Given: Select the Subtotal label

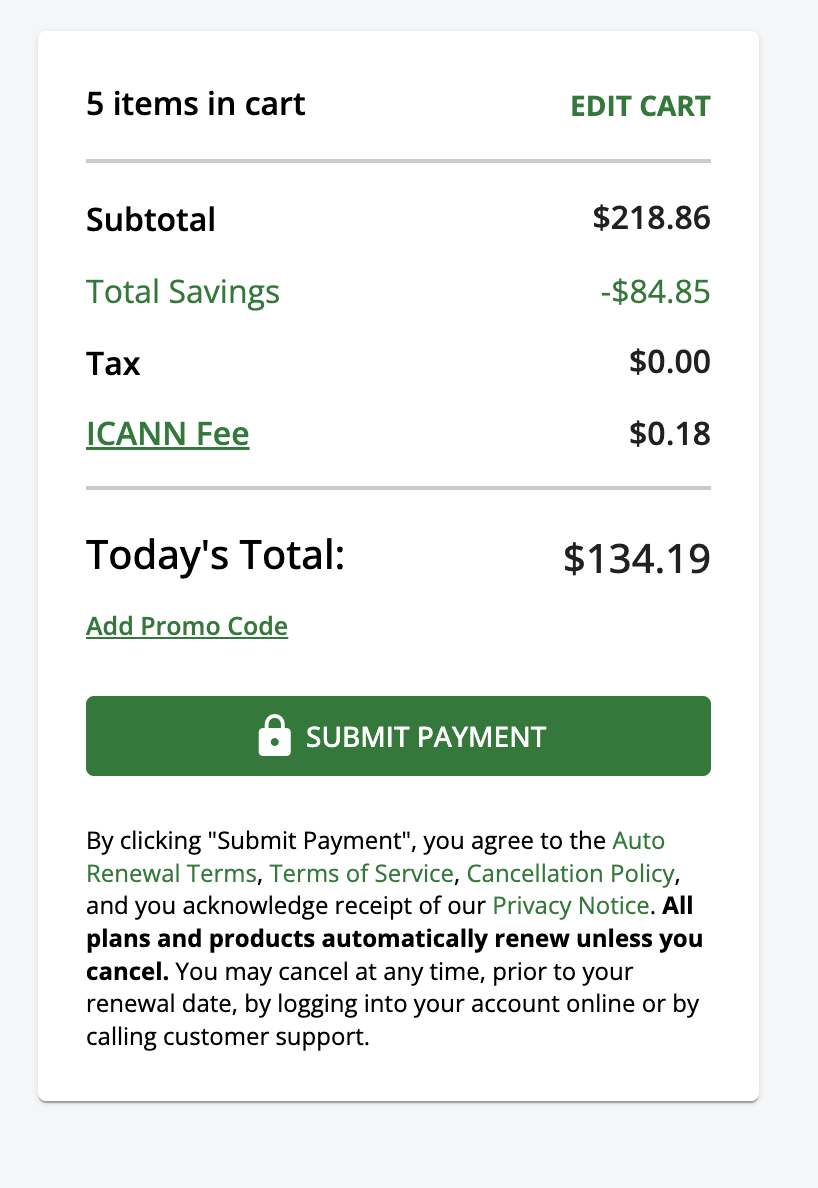Looking at the screenshot, I should click(151, 220).
